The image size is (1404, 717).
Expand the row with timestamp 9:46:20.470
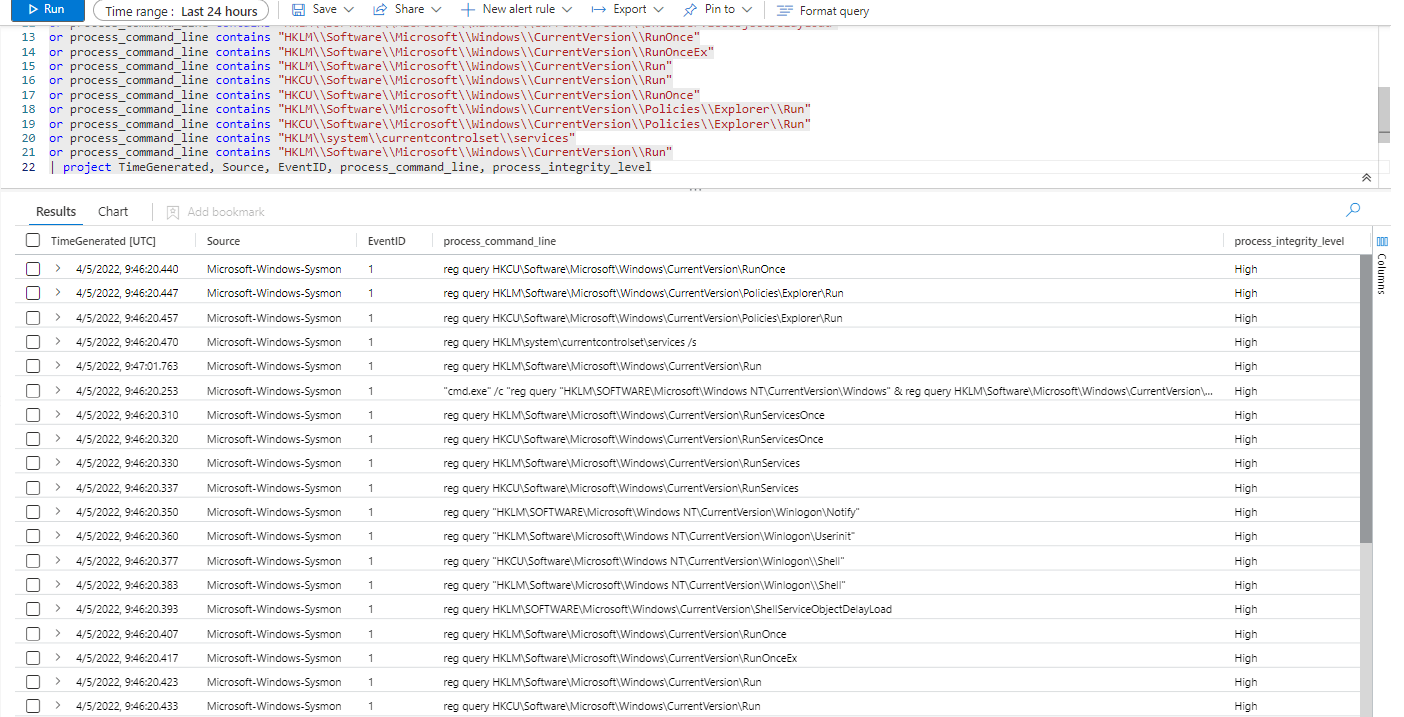tap(57, 342)
